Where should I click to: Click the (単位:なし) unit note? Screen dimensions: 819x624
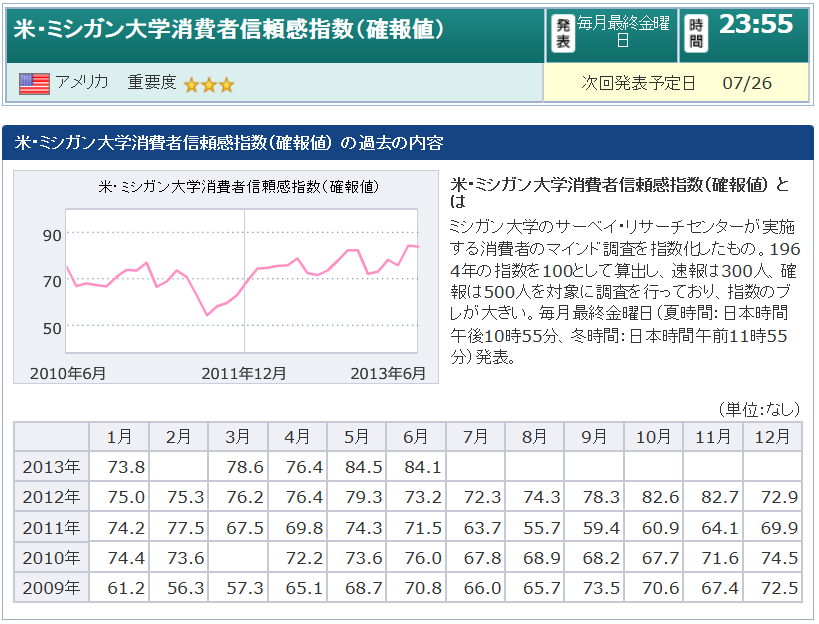(759, 409)
